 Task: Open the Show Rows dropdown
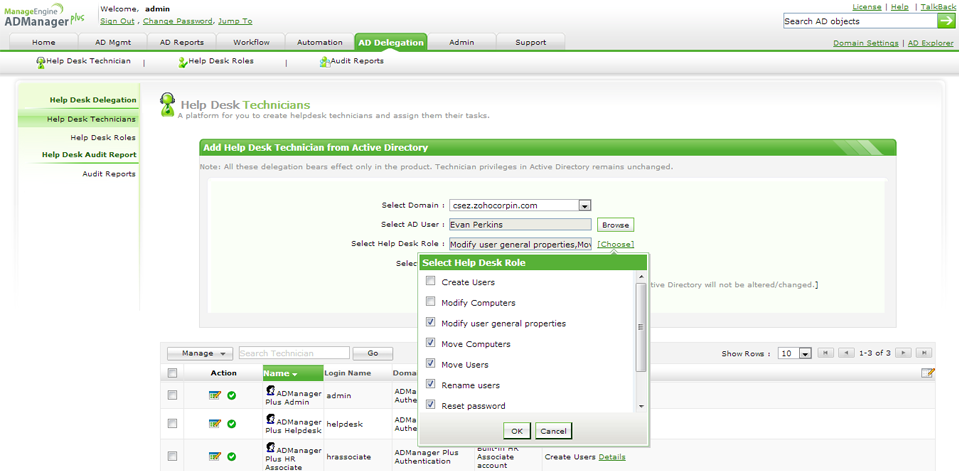(805, 354)
